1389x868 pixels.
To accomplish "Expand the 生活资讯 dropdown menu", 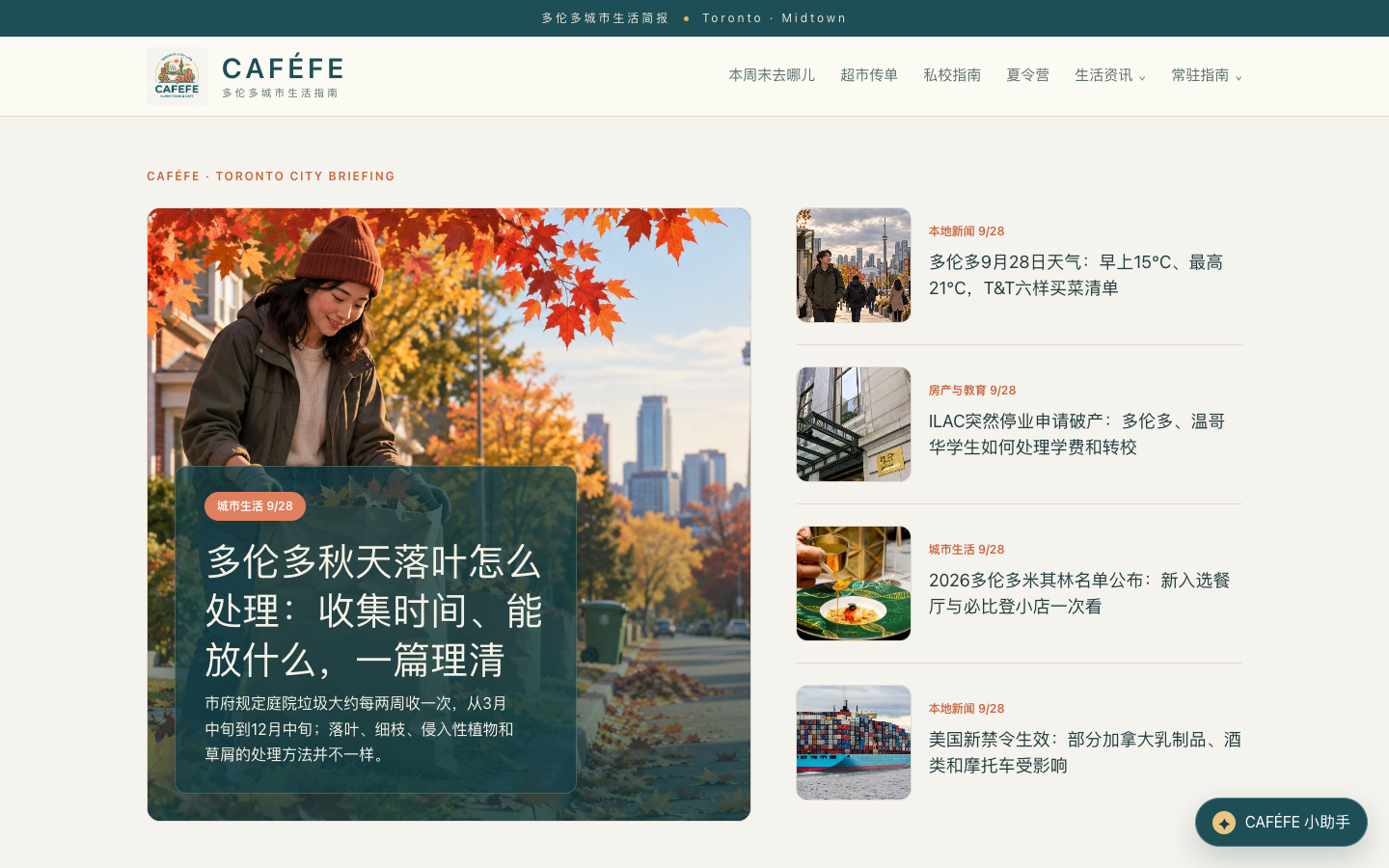I will (x=1110, y=75).
